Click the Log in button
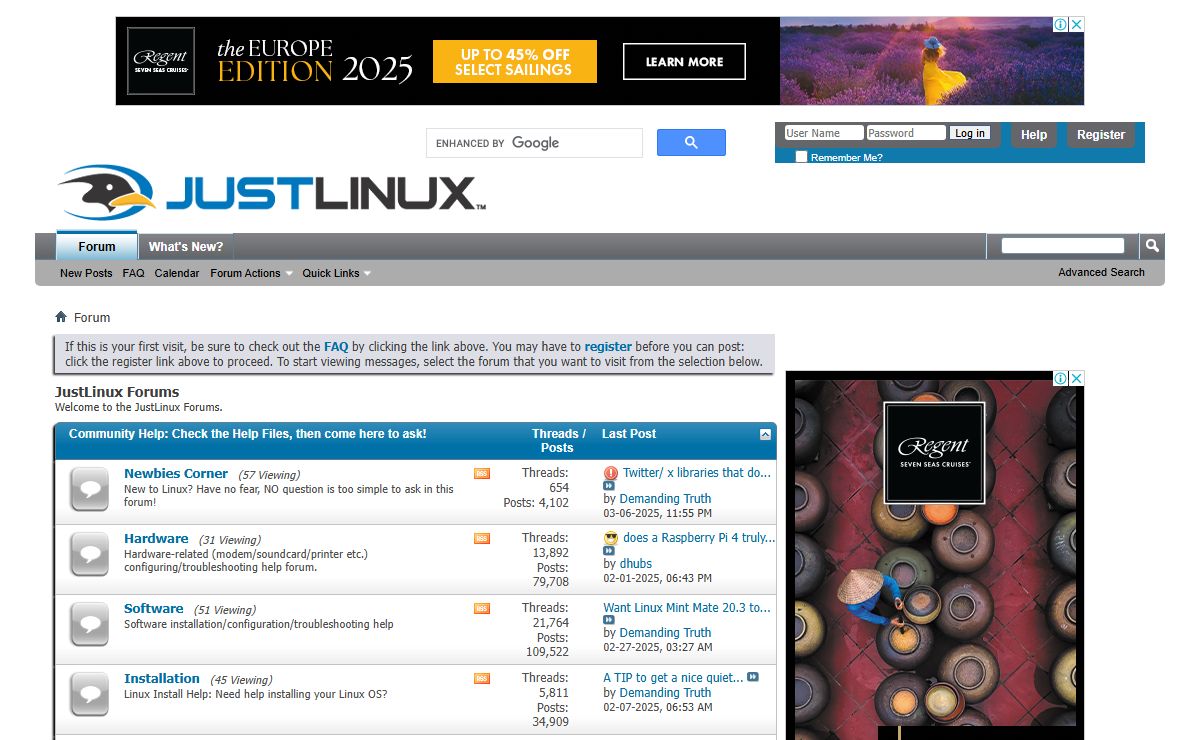This screenshot has height=740, width=1200. click(969, 133)
